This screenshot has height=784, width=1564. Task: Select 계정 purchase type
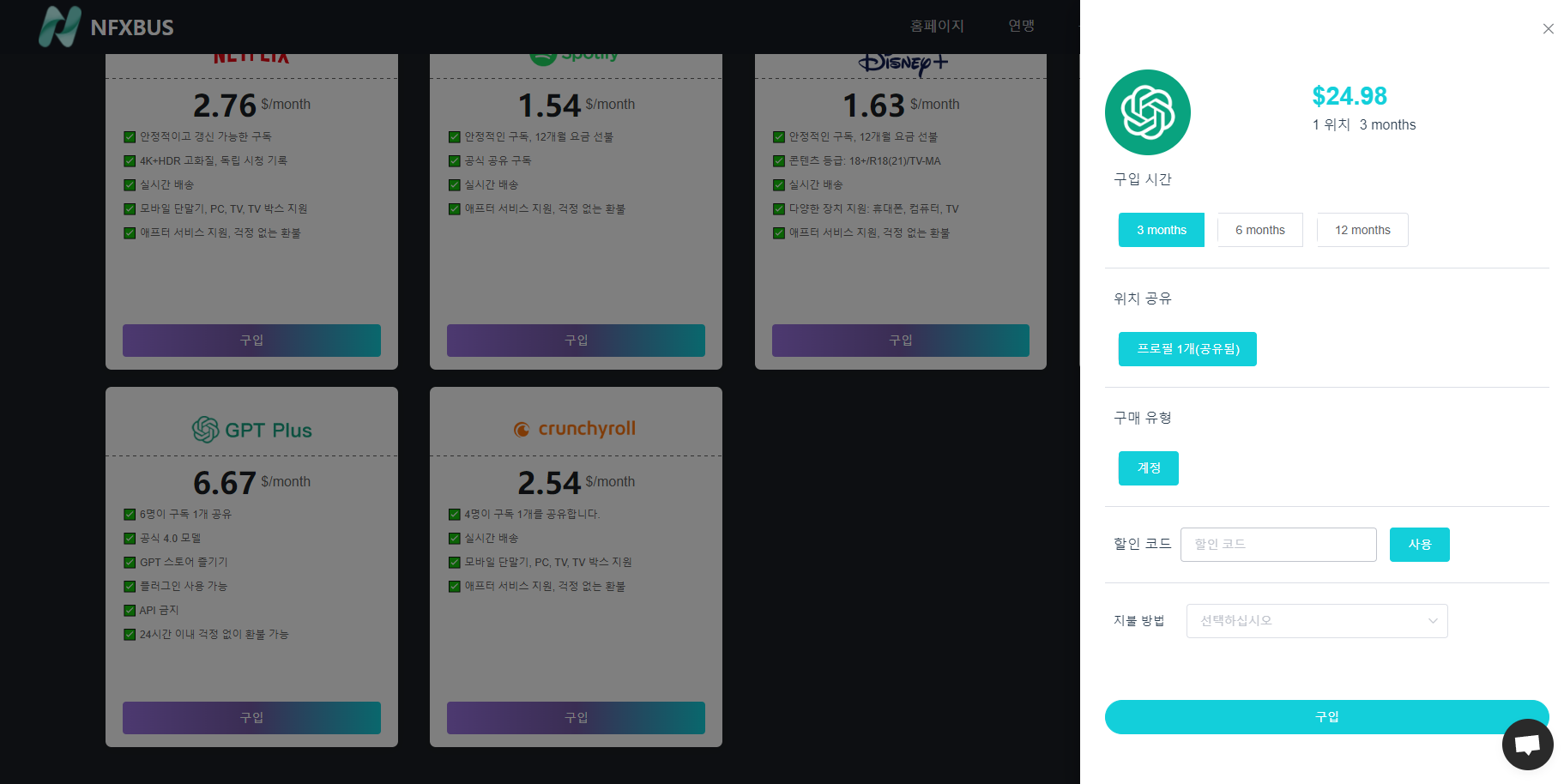(x=1148, y=468)
